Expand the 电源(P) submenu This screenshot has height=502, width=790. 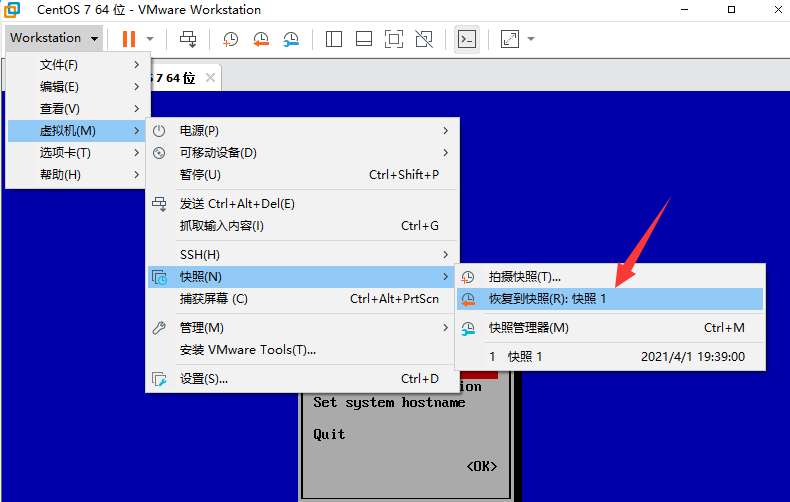pyautogui.click(x=302, y=131)
